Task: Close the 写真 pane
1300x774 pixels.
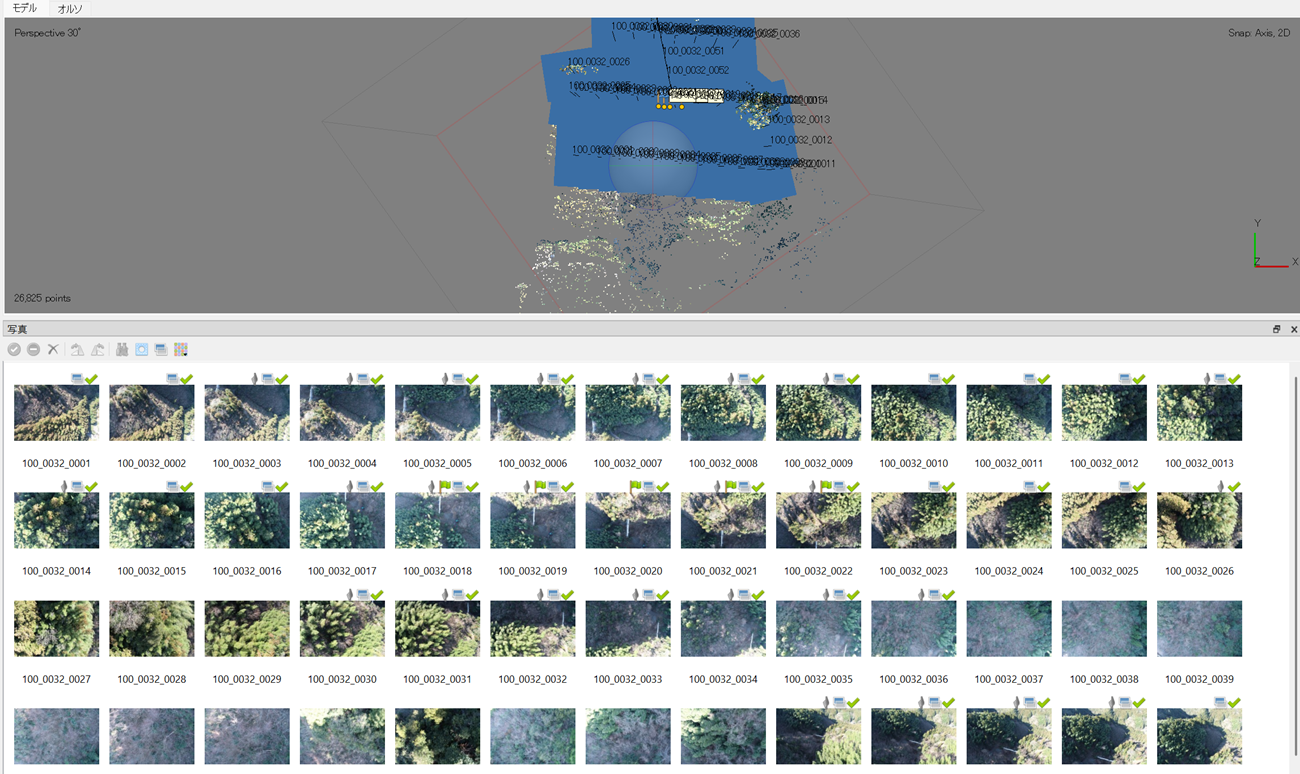Action: pyautogui.click(x=1293, y=329)
